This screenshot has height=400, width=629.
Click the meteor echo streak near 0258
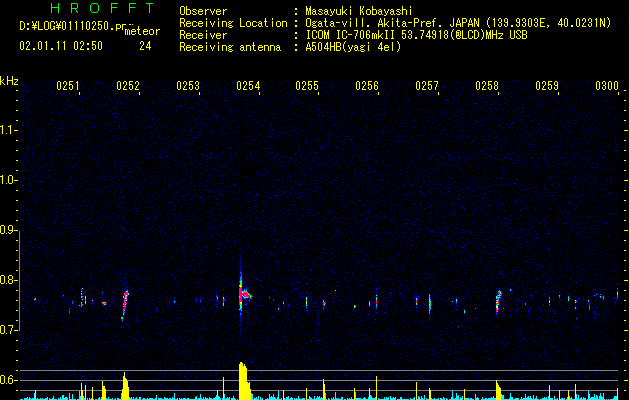coord(498,302)
